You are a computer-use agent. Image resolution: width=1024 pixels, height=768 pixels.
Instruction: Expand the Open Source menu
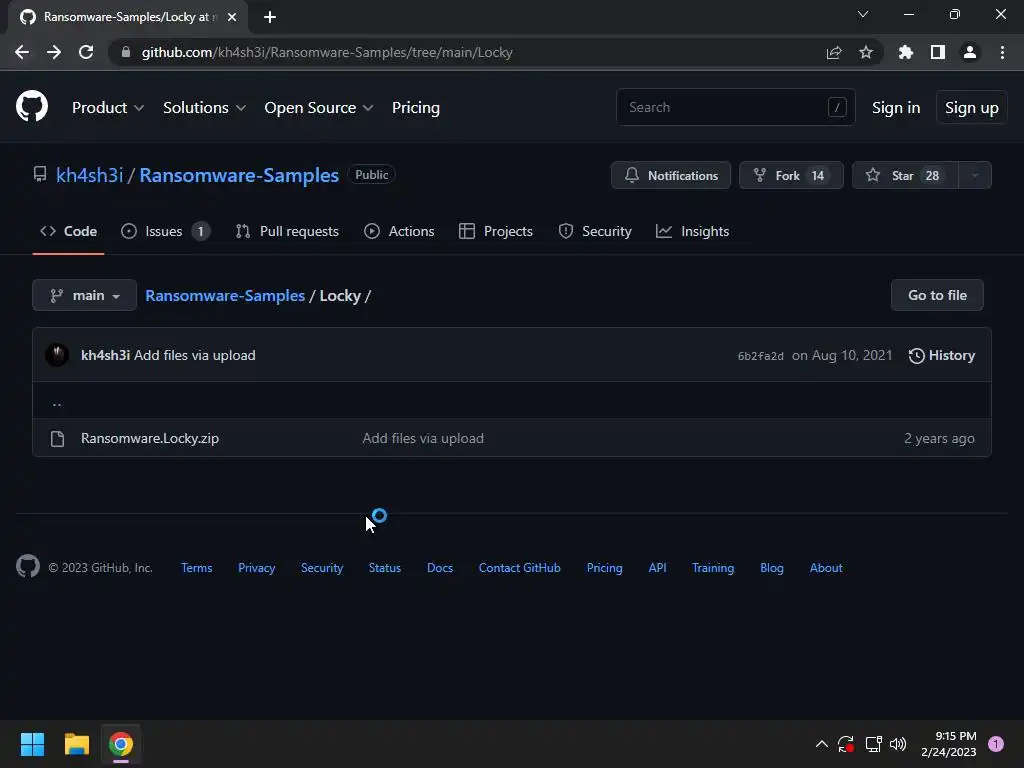319,108
